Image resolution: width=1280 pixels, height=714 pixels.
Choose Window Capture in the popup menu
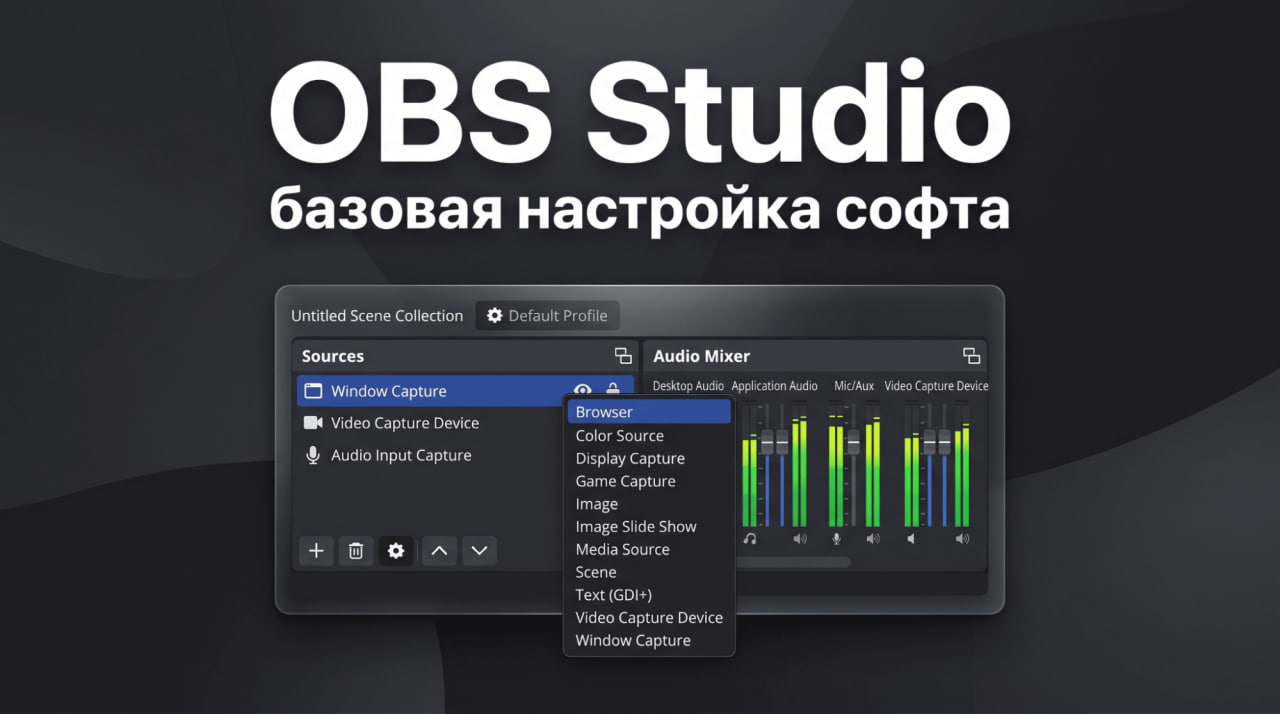click(649, 640)
